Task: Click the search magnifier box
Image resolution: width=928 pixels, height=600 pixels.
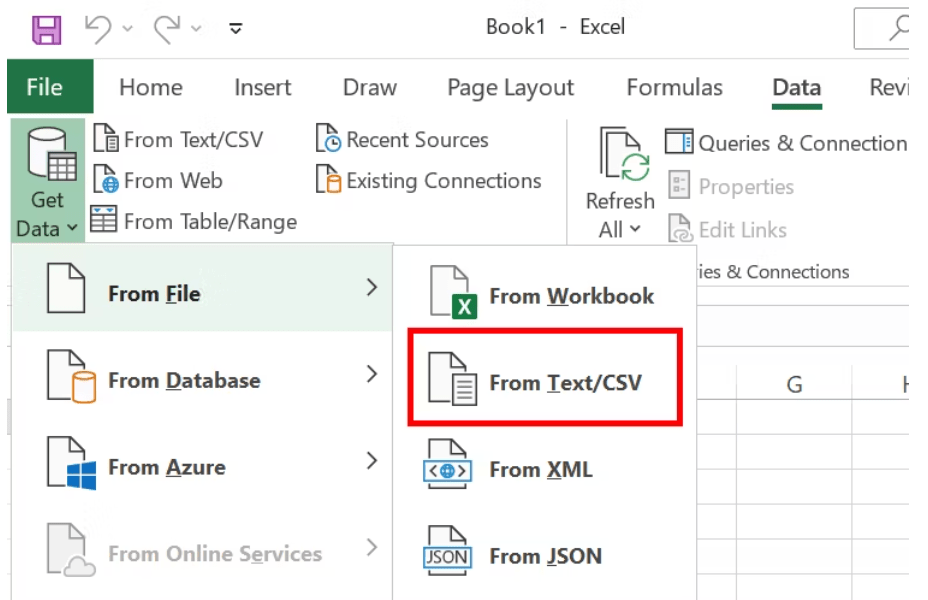Action: pyautogui.click(x=882, y=28)
